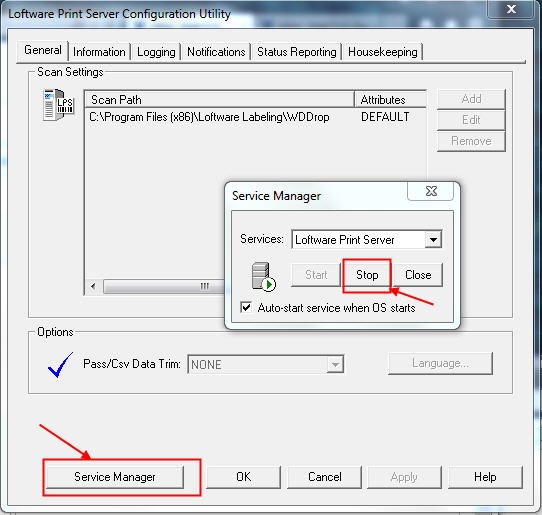Click the left scroll arrow in scan list
This screenshot has height=515, width=542.
point(93,286)
